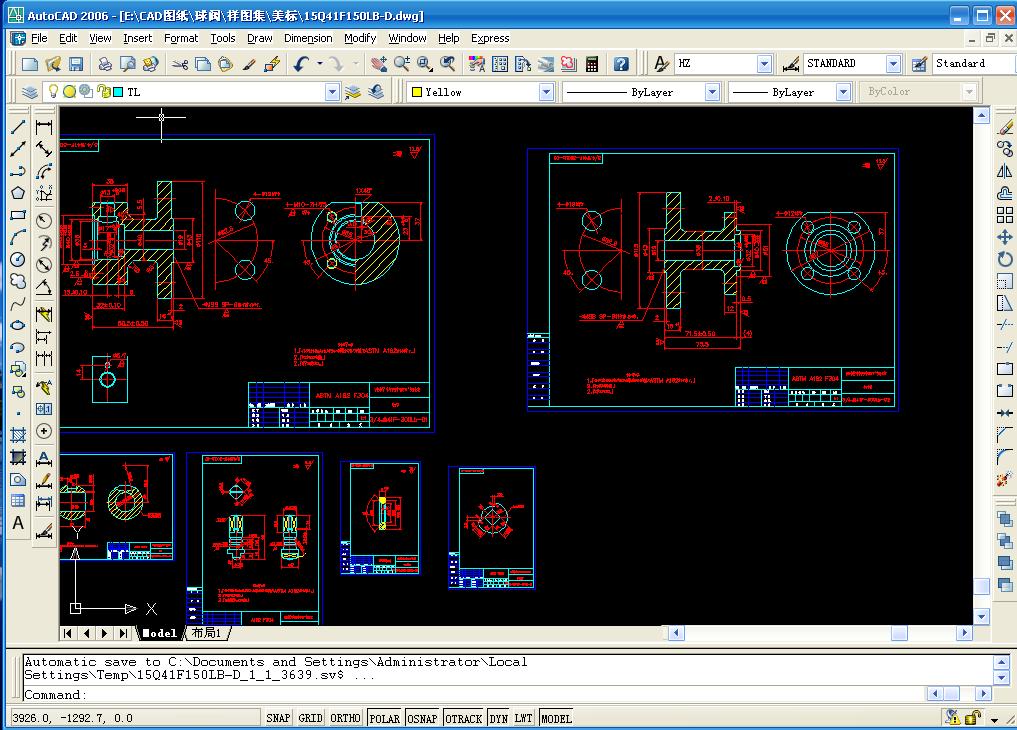
Task: Toggle SNAP mode in status bar
Action: click(278, 718)
